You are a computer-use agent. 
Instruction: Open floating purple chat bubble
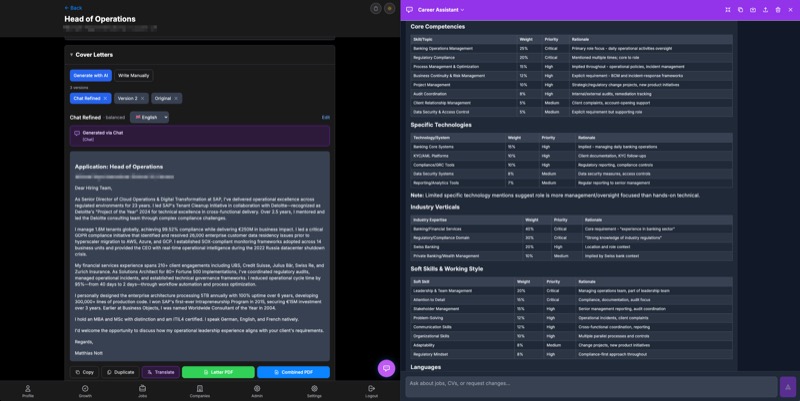click(386, 368)
